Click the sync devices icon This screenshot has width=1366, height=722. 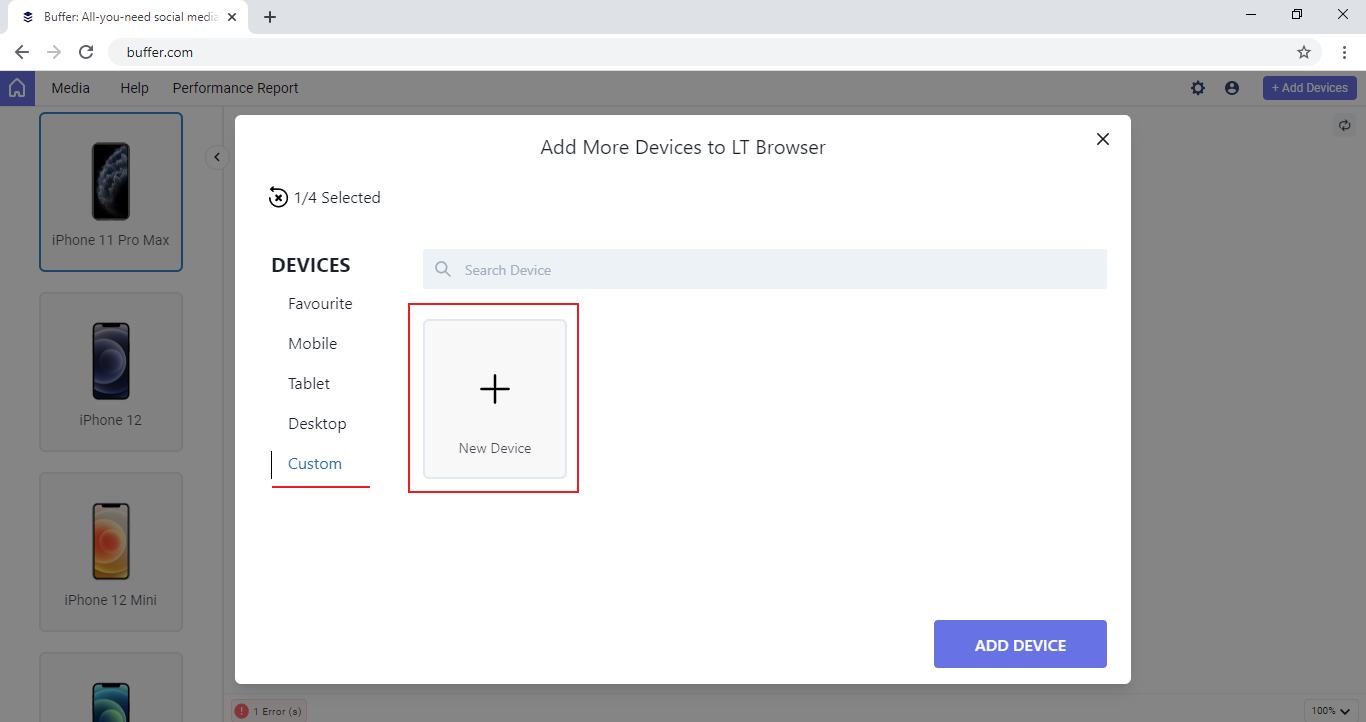click(1345, 126)
